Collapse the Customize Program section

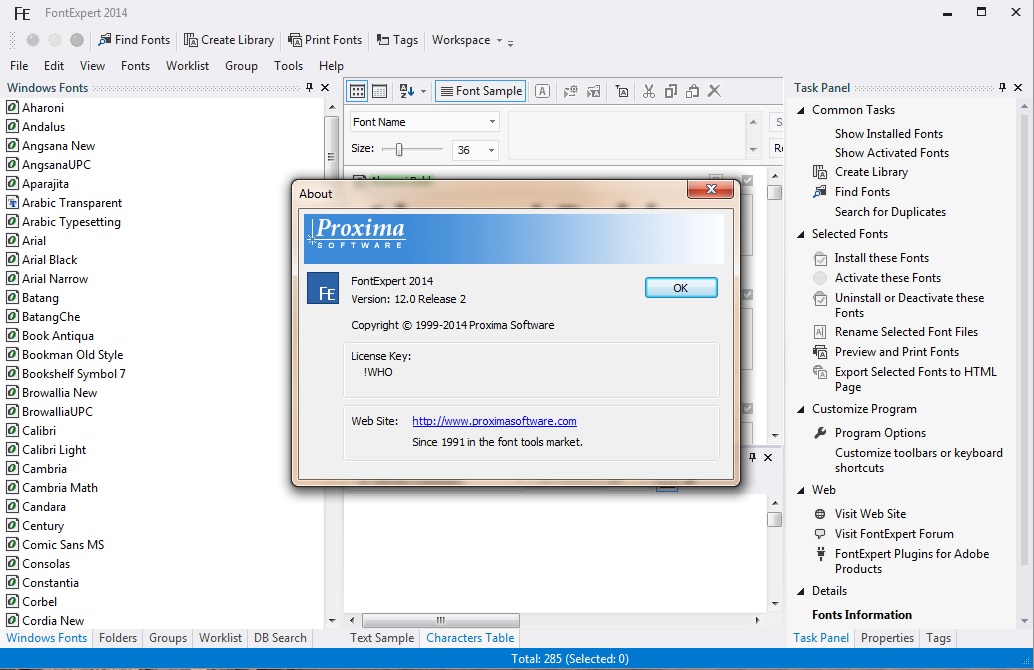pyautogui.click(x=801, y=410)
